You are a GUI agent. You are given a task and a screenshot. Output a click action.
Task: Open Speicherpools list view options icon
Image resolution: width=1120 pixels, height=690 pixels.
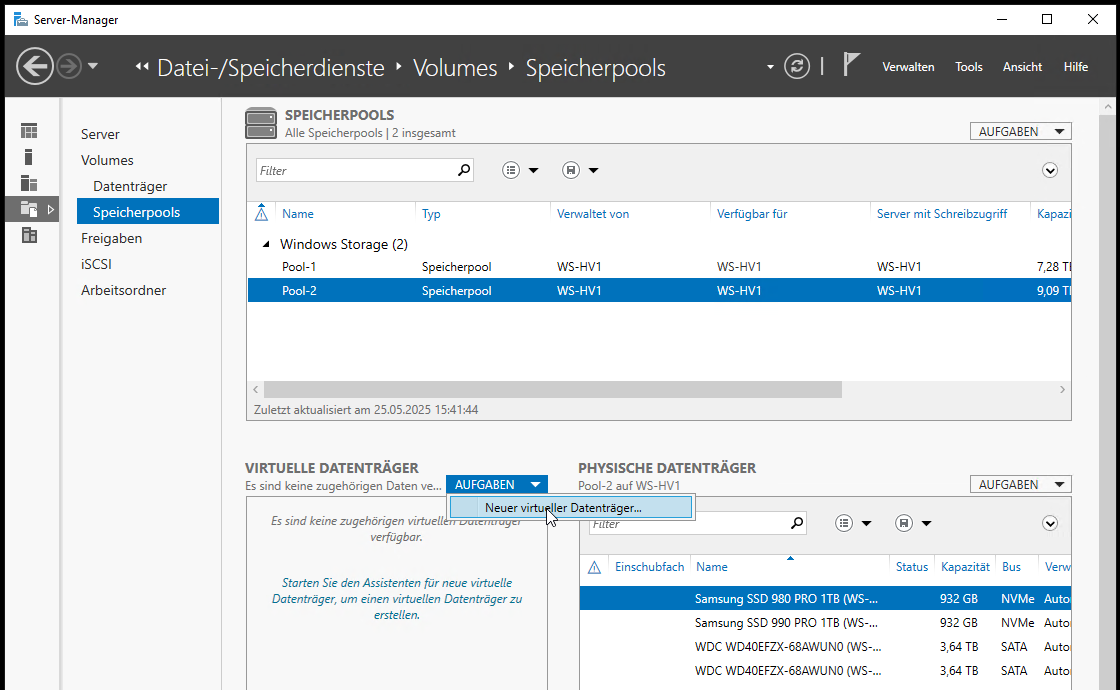pyautogui.click(x=510, y=170)
